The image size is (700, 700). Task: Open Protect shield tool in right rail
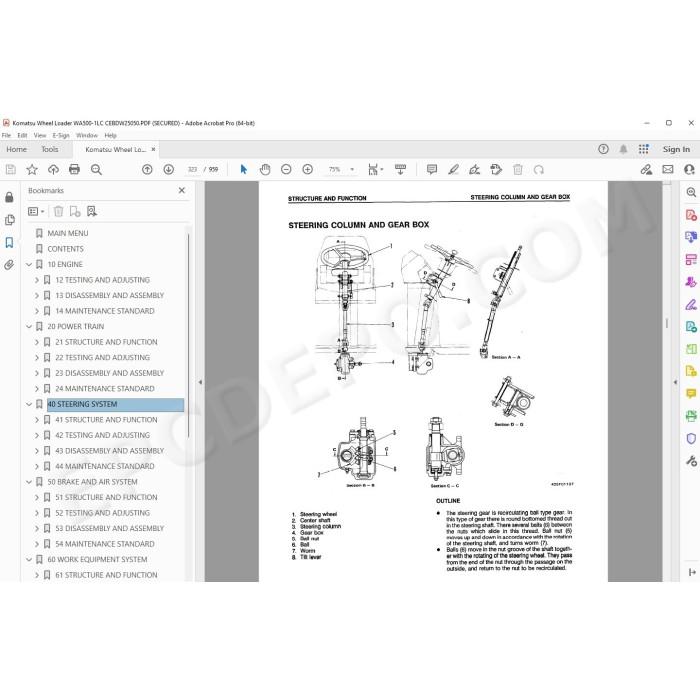[691, 438]
